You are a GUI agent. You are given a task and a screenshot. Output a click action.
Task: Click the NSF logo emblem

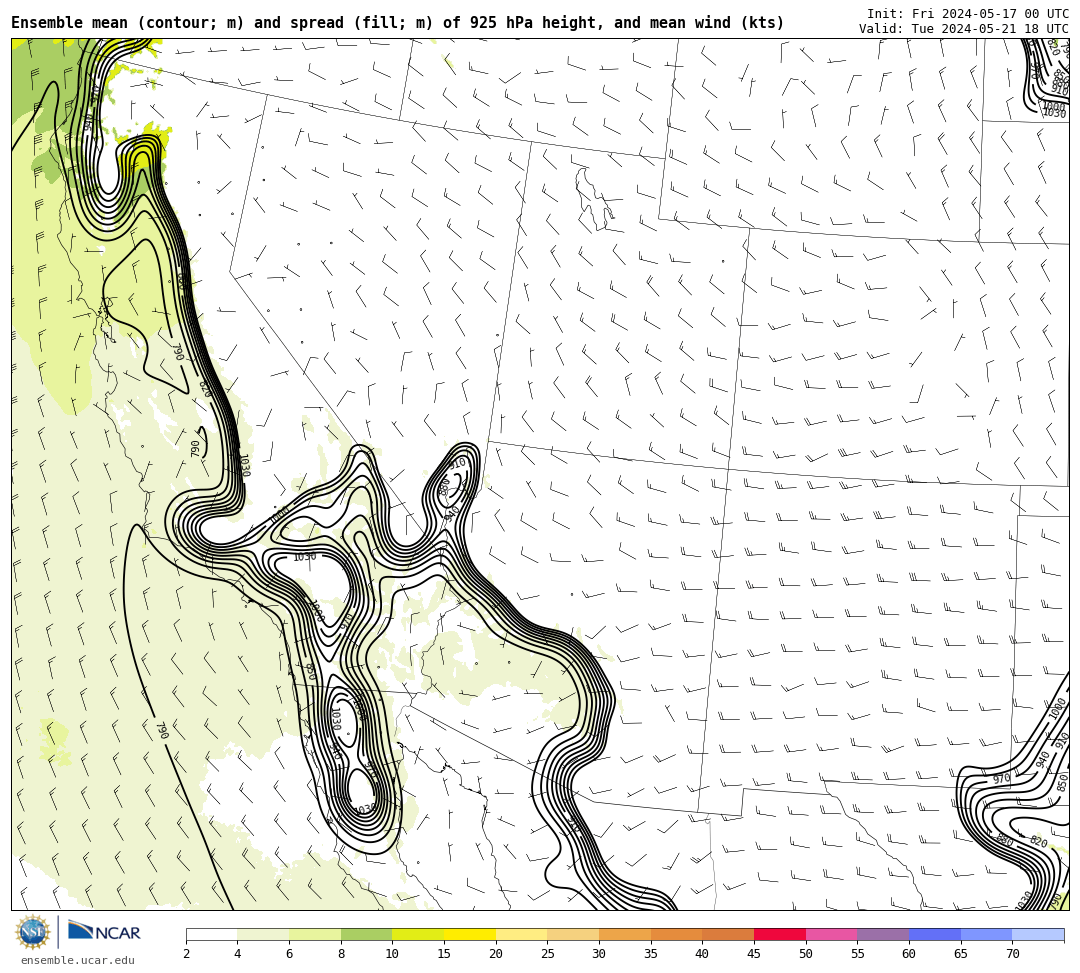pos(32,932)
